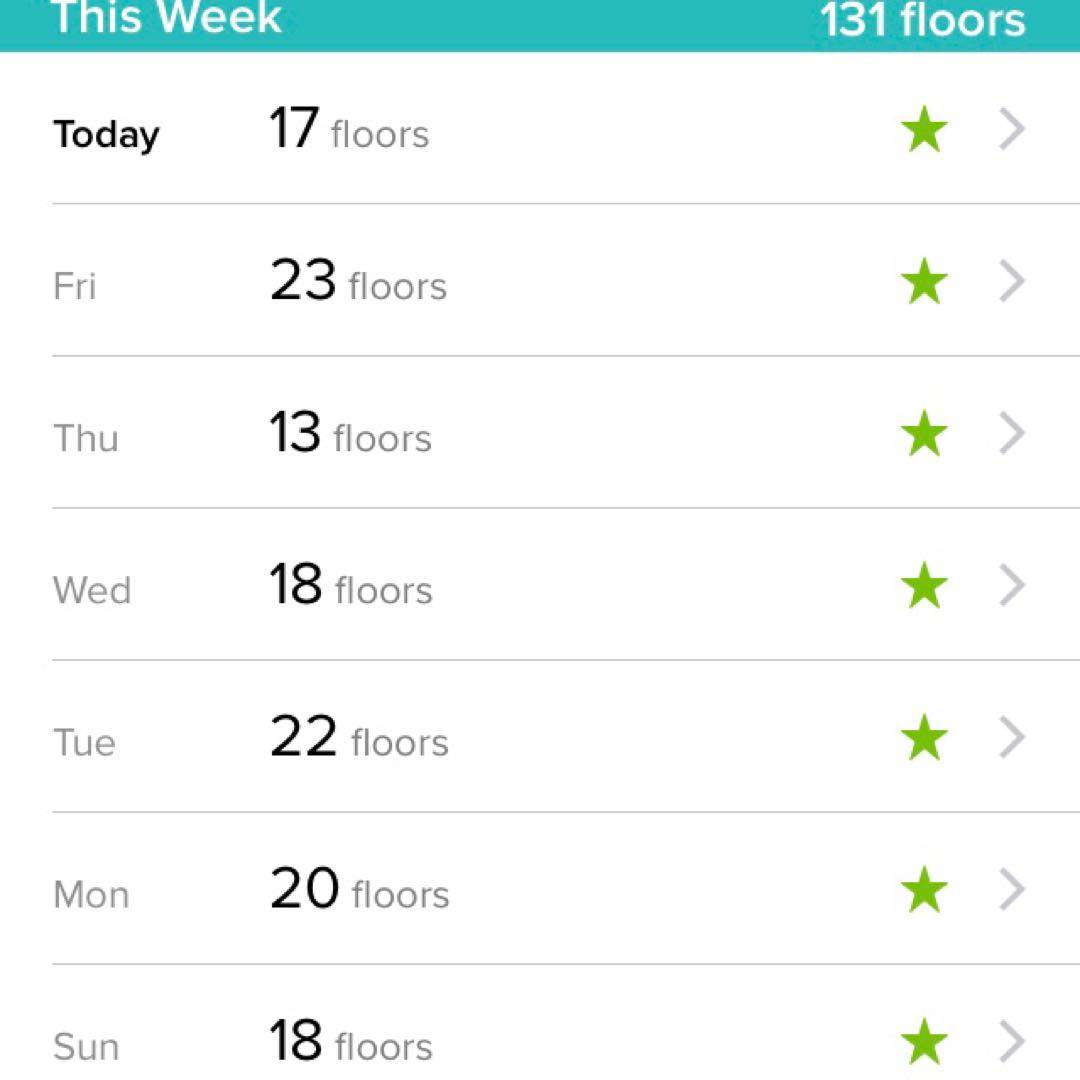
Task: Expand Tue details using the chevron
Action: click(1012, 739)
